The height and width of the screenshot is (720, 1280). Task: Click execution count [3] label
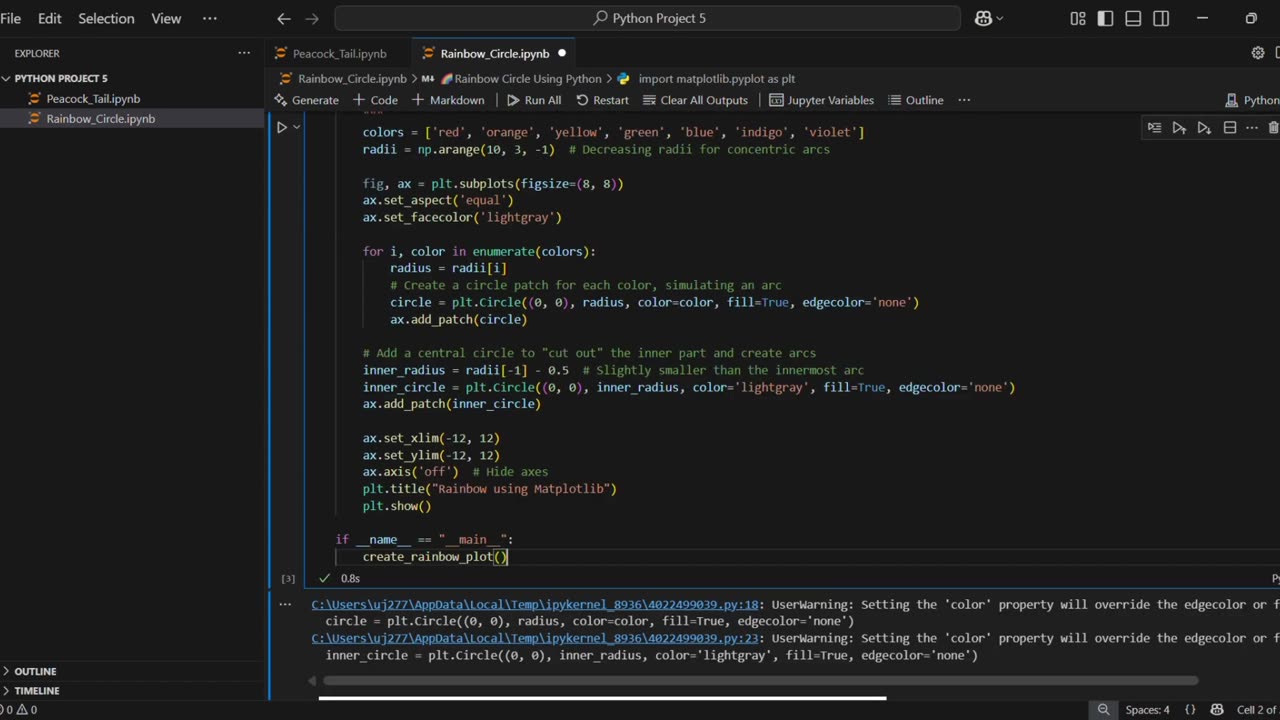coord(288,578)
